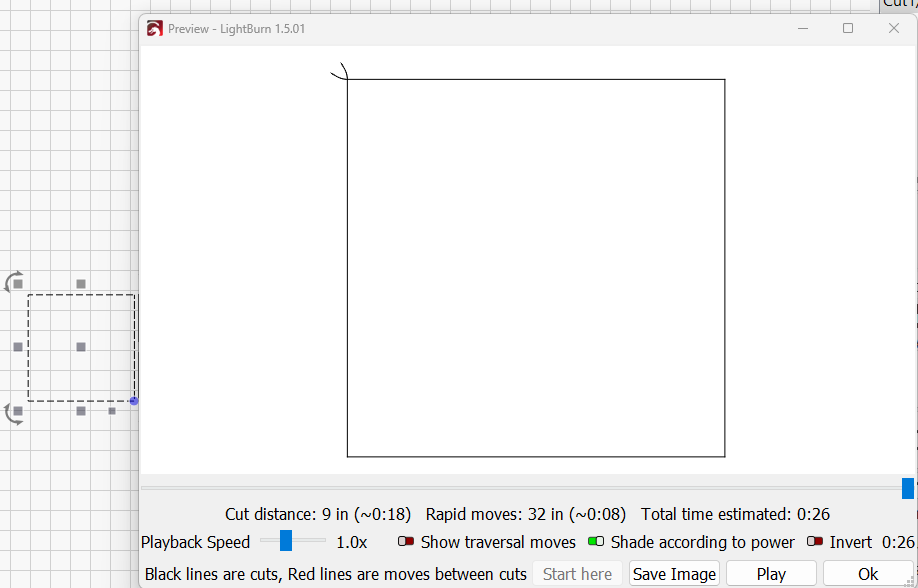This screenshot has height=588, width=918.
Task: Click the Cut distance: 9 in text
Action: tap(318, 514)
